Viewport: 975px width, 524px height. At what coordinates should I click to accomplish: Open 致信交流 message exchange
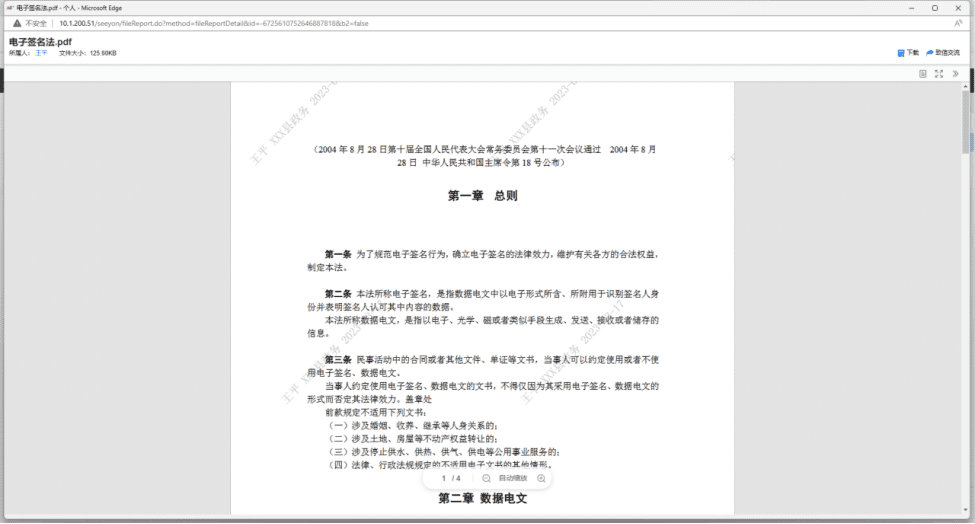coord(943,53)
